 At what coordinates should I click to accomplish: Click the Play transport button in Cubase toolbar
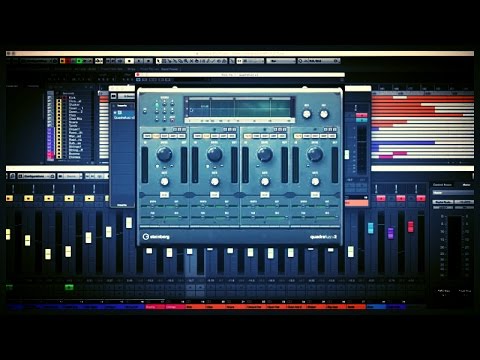pyautogui.click(x=139, y=61)
